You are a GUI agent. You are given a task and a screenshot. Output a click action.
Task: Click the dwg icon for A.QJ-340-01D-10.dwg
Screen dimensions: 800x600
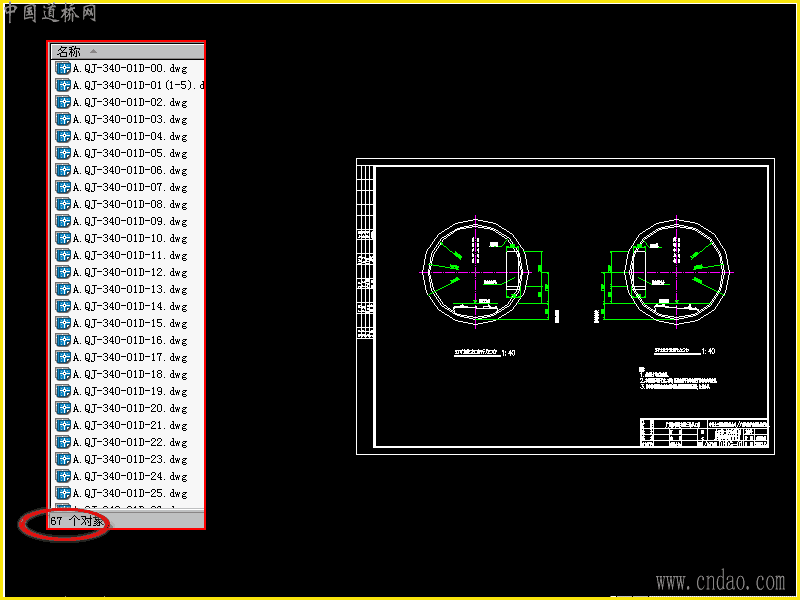click(63, 238)
